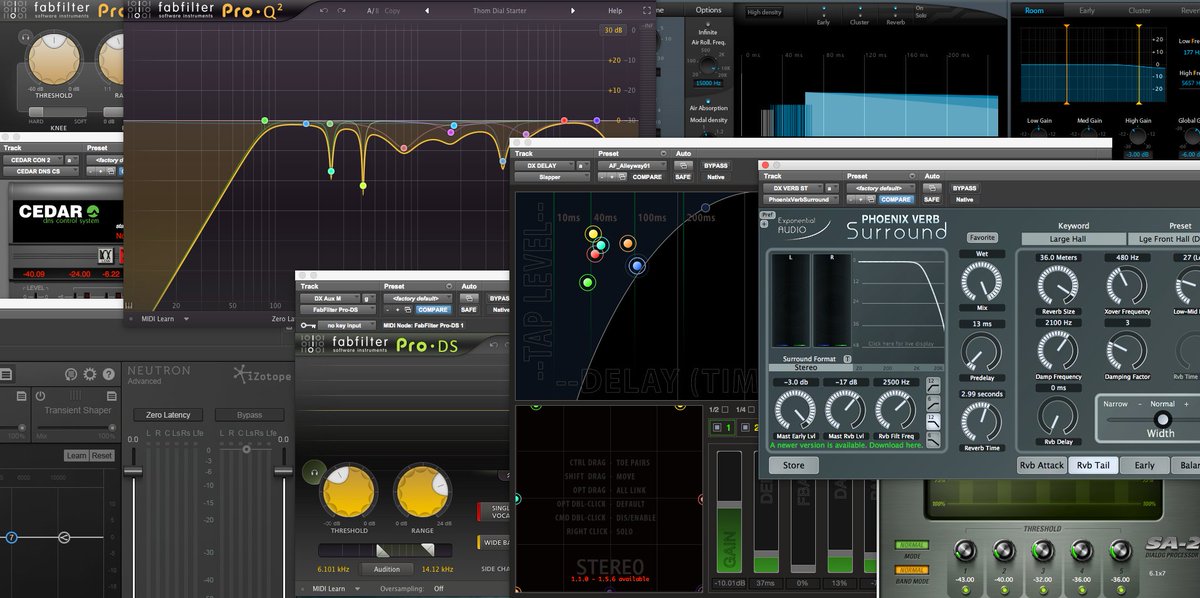Click the Pro-Q 2 piano display icon

(130, 304)
